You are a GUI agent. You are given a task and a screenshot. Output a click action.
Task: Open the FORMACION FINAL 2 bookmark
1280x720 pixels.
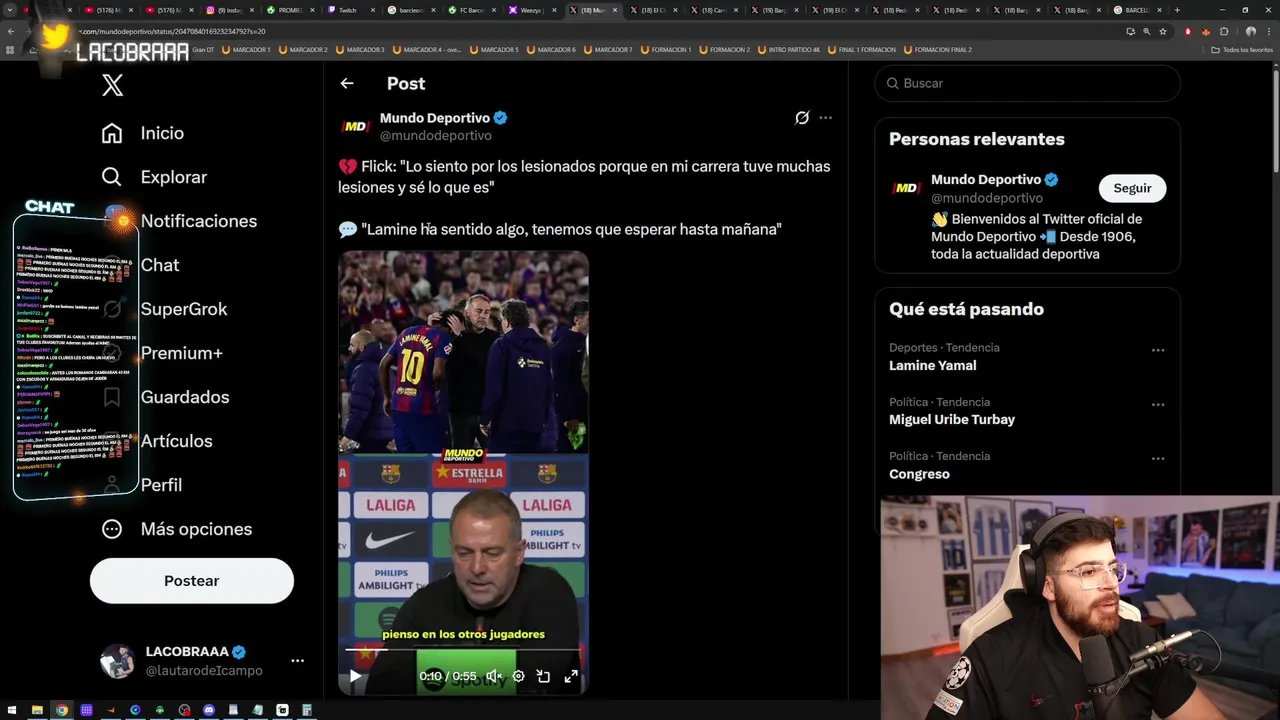click(937, 49)
